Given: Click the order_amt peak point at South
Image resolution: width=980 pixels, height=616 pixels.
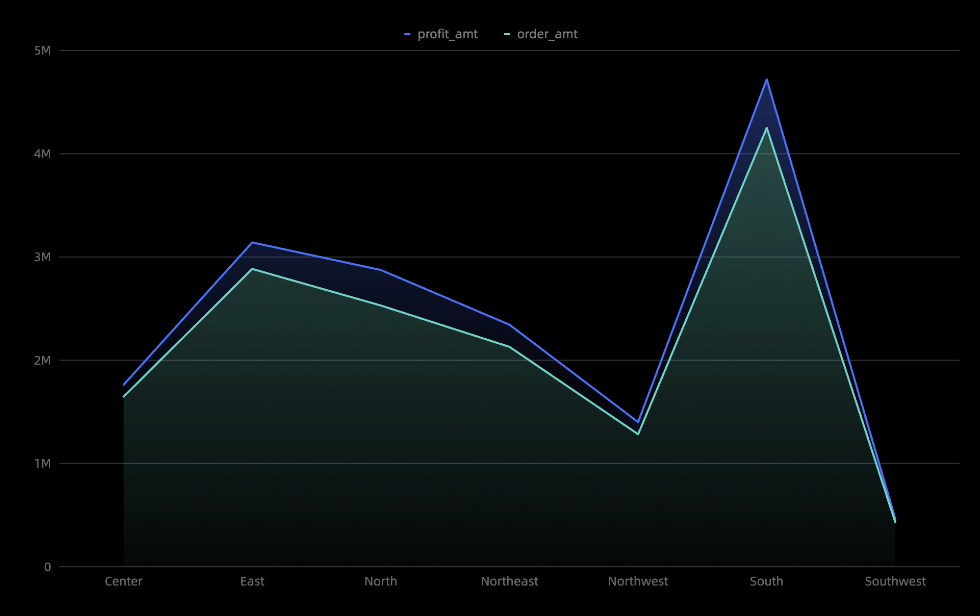Looking at the screenshot, I should [x=766, y=127].
